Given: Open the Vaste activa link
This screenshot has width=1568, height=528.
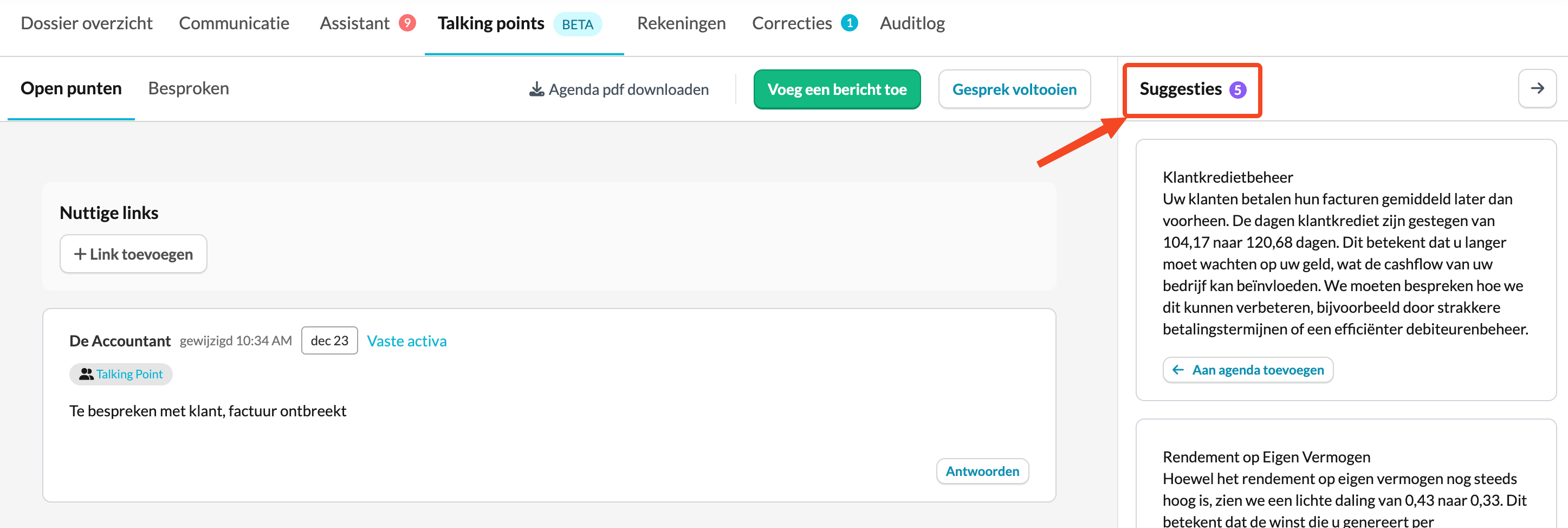Looking at the screenshot, I should [406, 341].
